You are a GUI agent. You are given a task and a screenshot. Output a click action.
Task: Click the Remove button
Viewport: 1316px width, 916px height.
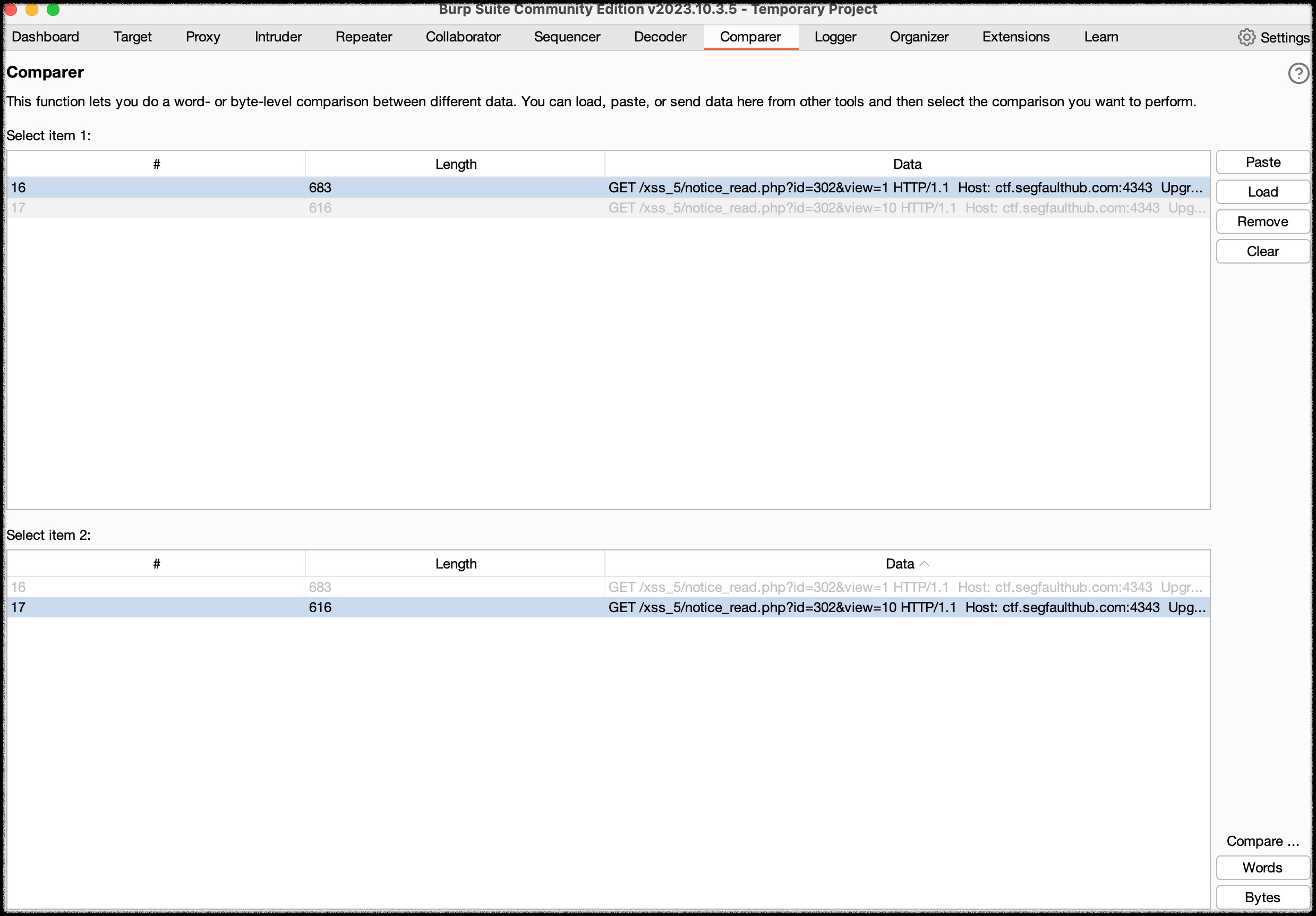1263,222
